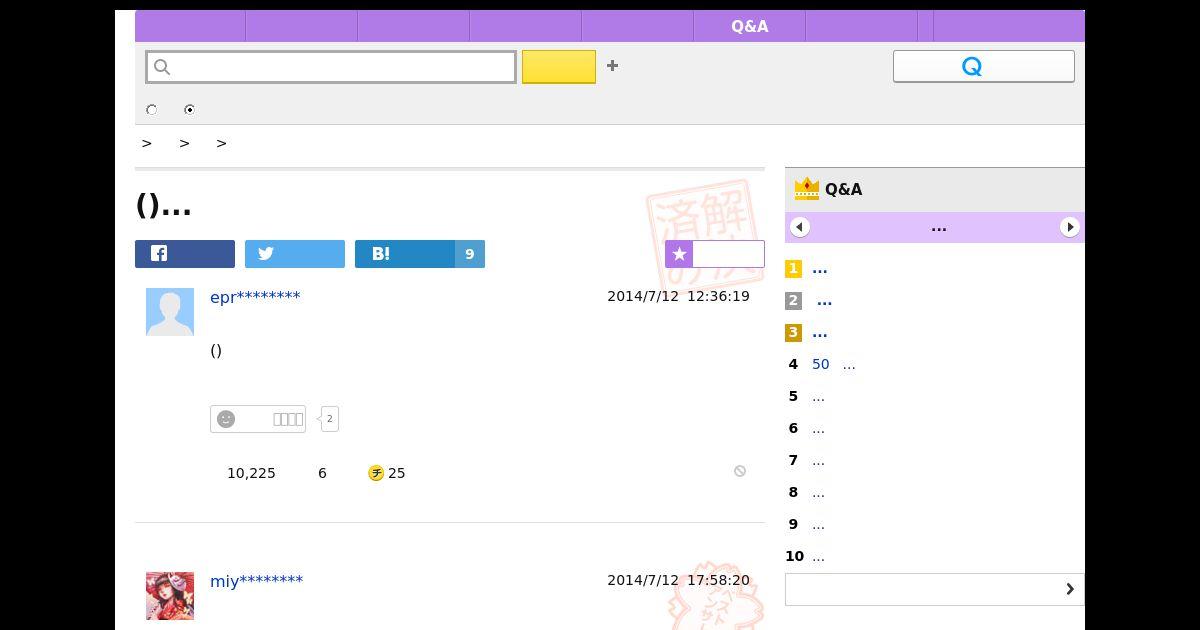This screenshot has width=1200, height=630.
Task: Click the smiley reaction button
Action: pyautogui.click(x=258, y=419)
